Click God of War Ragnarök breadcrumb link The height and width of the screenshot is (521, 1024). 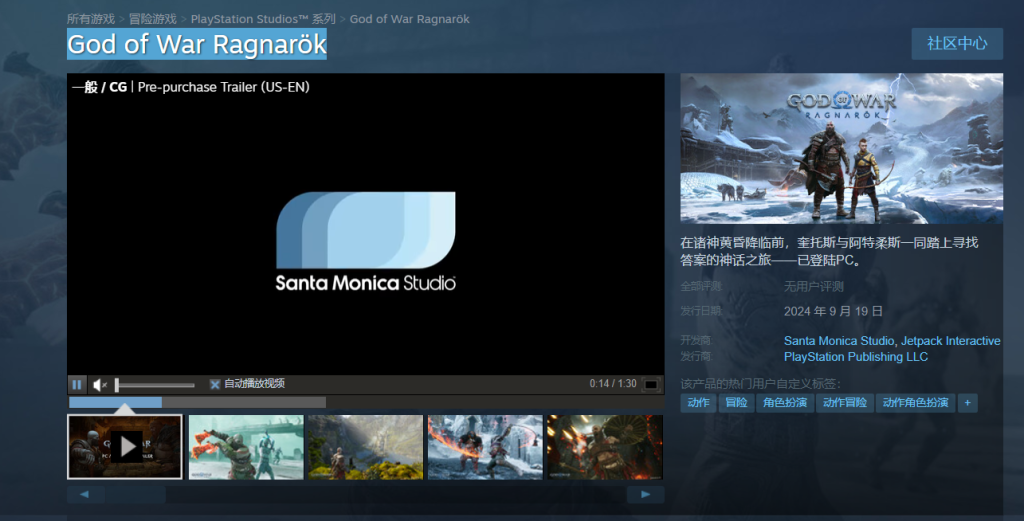pyautogui.click(x=409, y=19)
